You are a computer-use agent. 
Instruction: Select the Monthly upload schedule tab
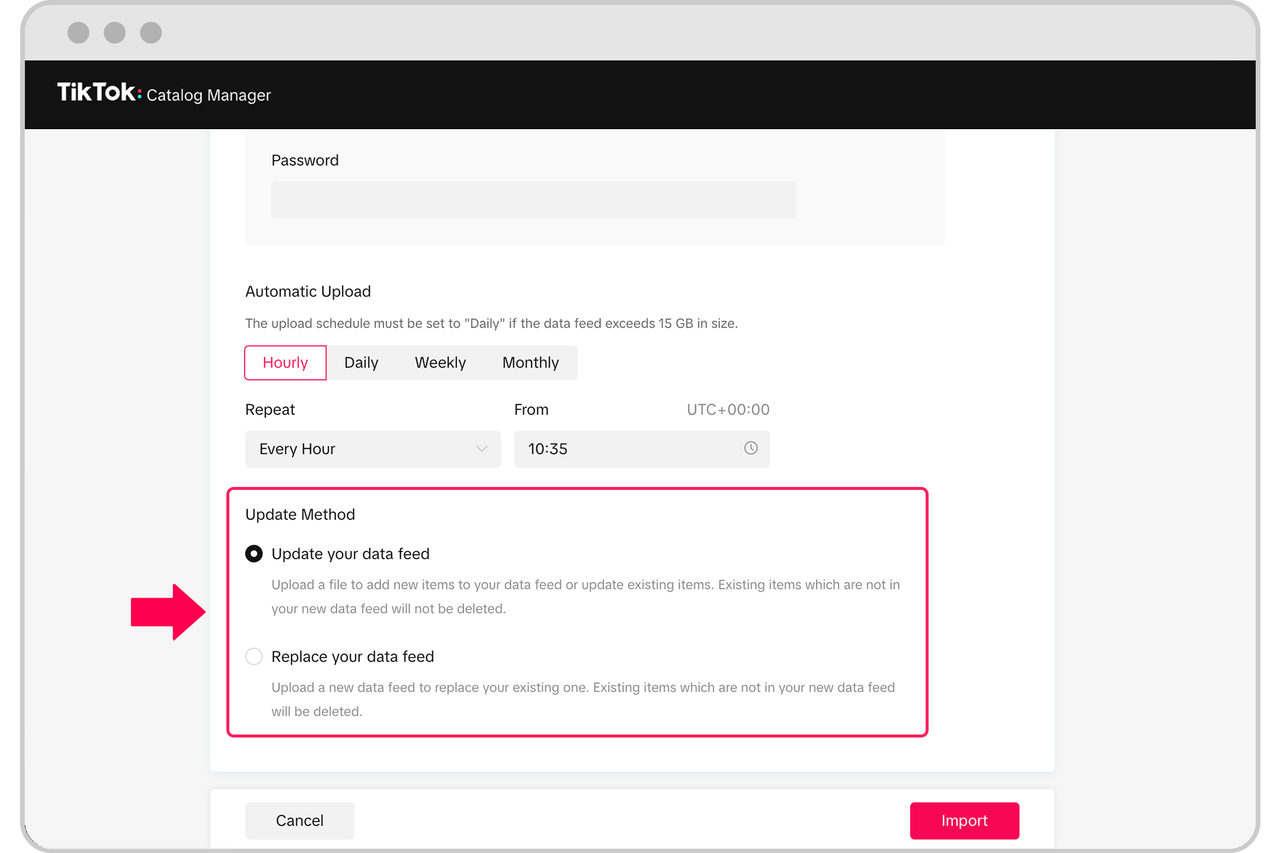(x=530, y=363)
